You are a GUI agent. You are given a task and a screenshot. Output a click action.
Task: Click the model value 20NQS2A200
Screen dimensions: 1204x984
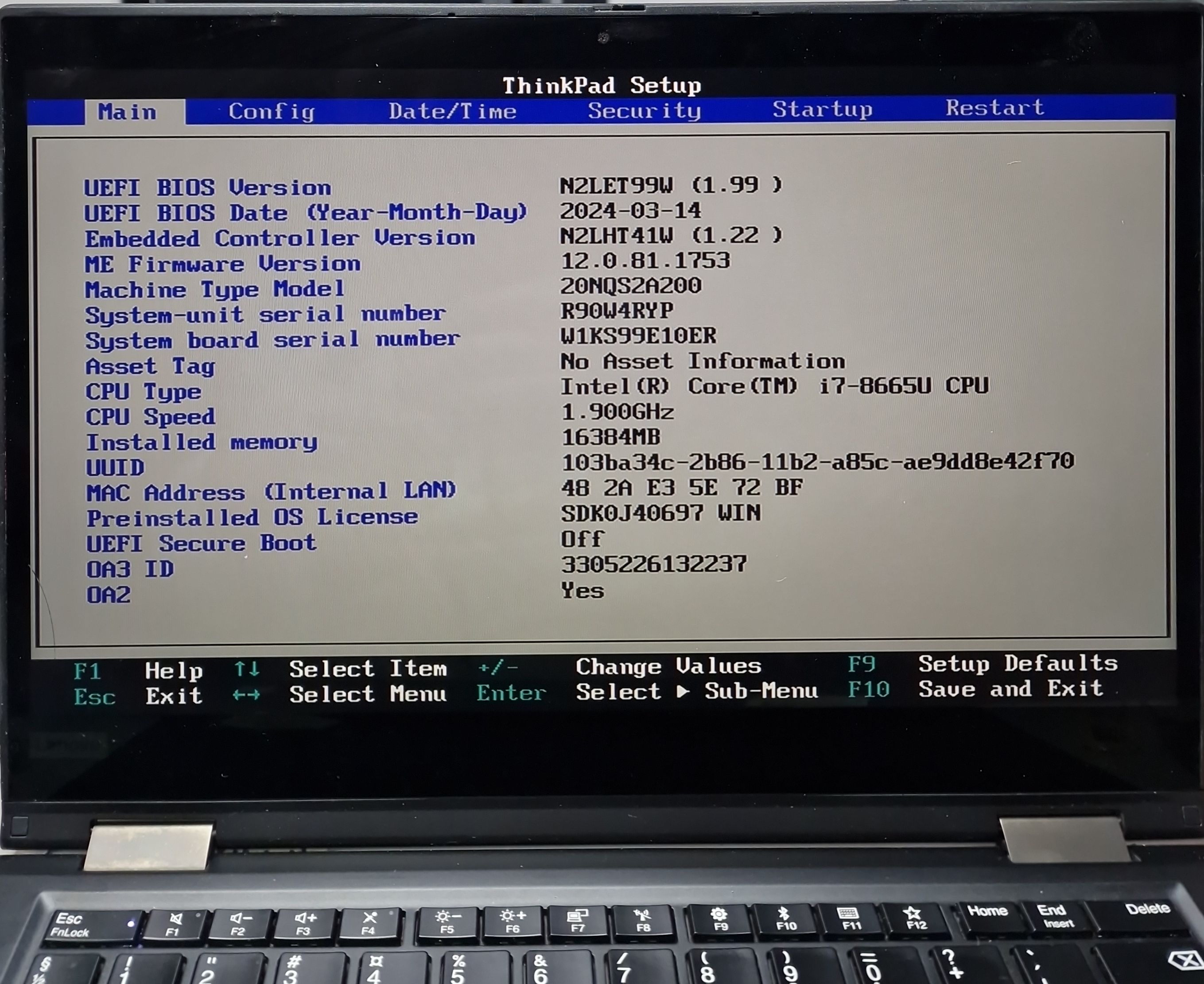tap(631, 286)
